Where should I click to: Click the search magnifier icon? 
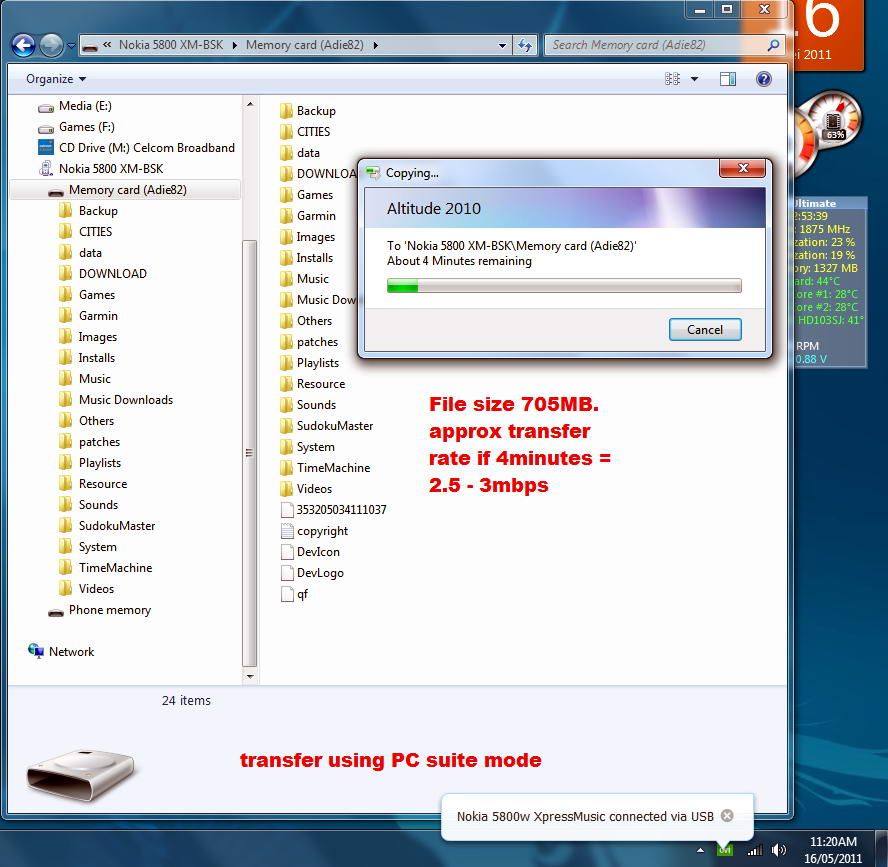[x=773, y=45]
